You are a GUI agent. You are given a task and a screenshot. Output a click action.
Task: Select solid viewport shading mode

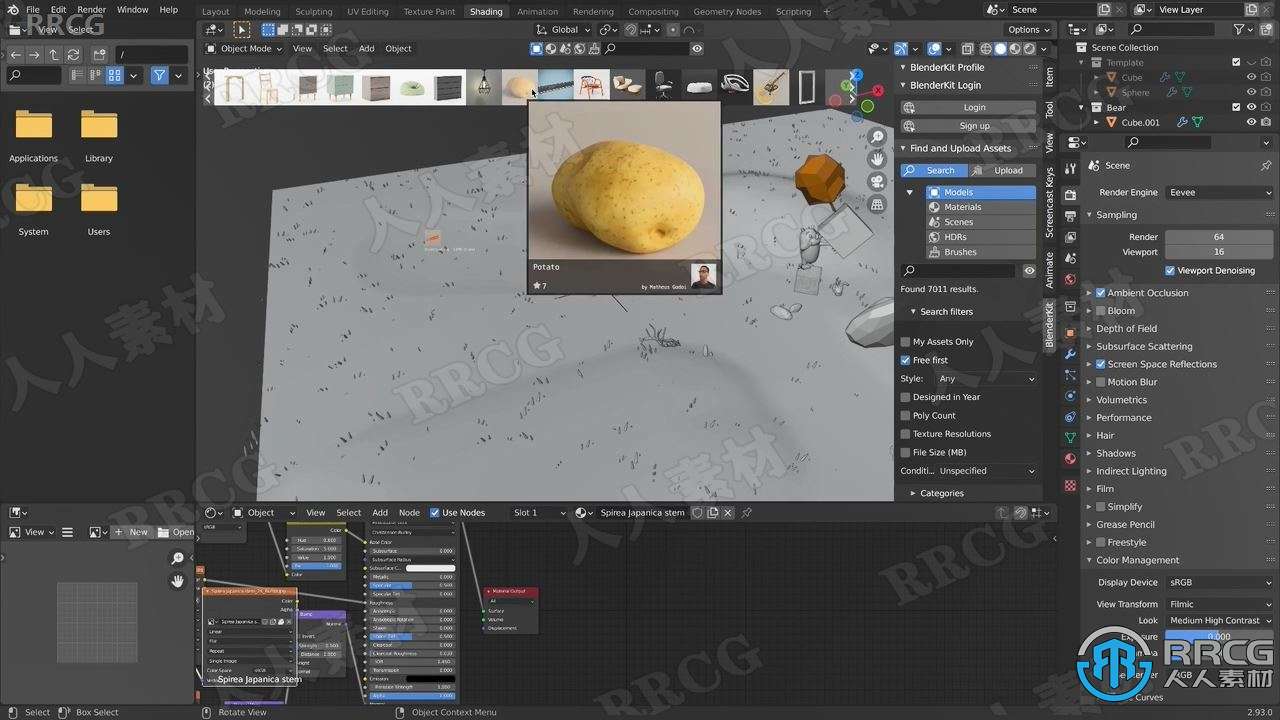[x=1000, y=48]
